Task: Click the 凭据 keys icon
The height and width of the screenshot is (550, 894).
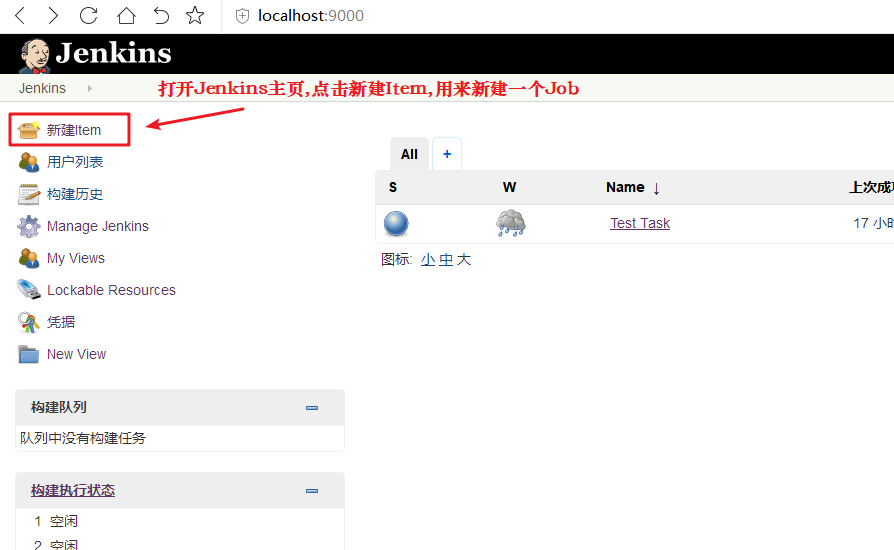Action: 28,323
